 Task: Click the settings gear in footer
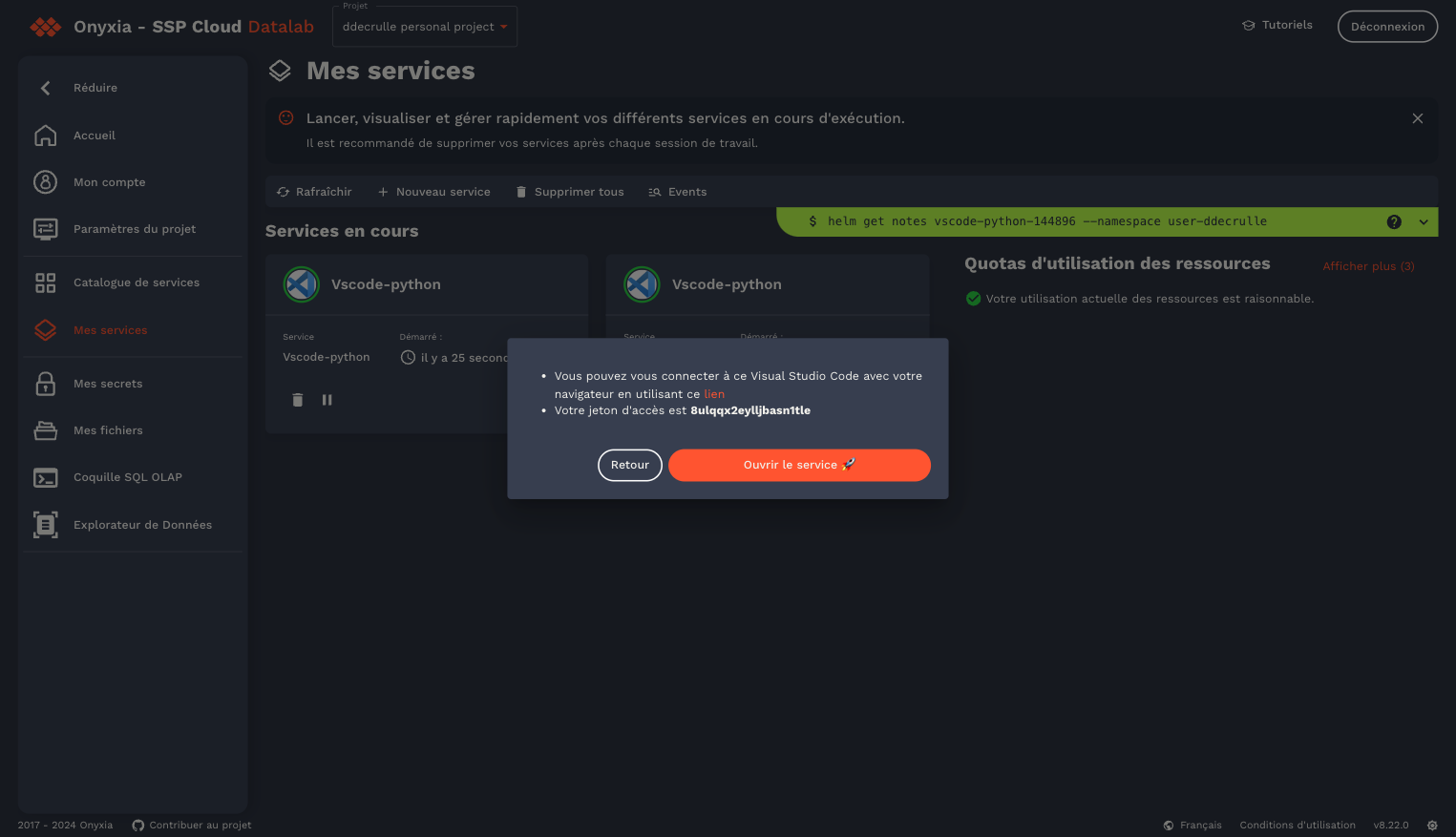(x=1432, y=826)
